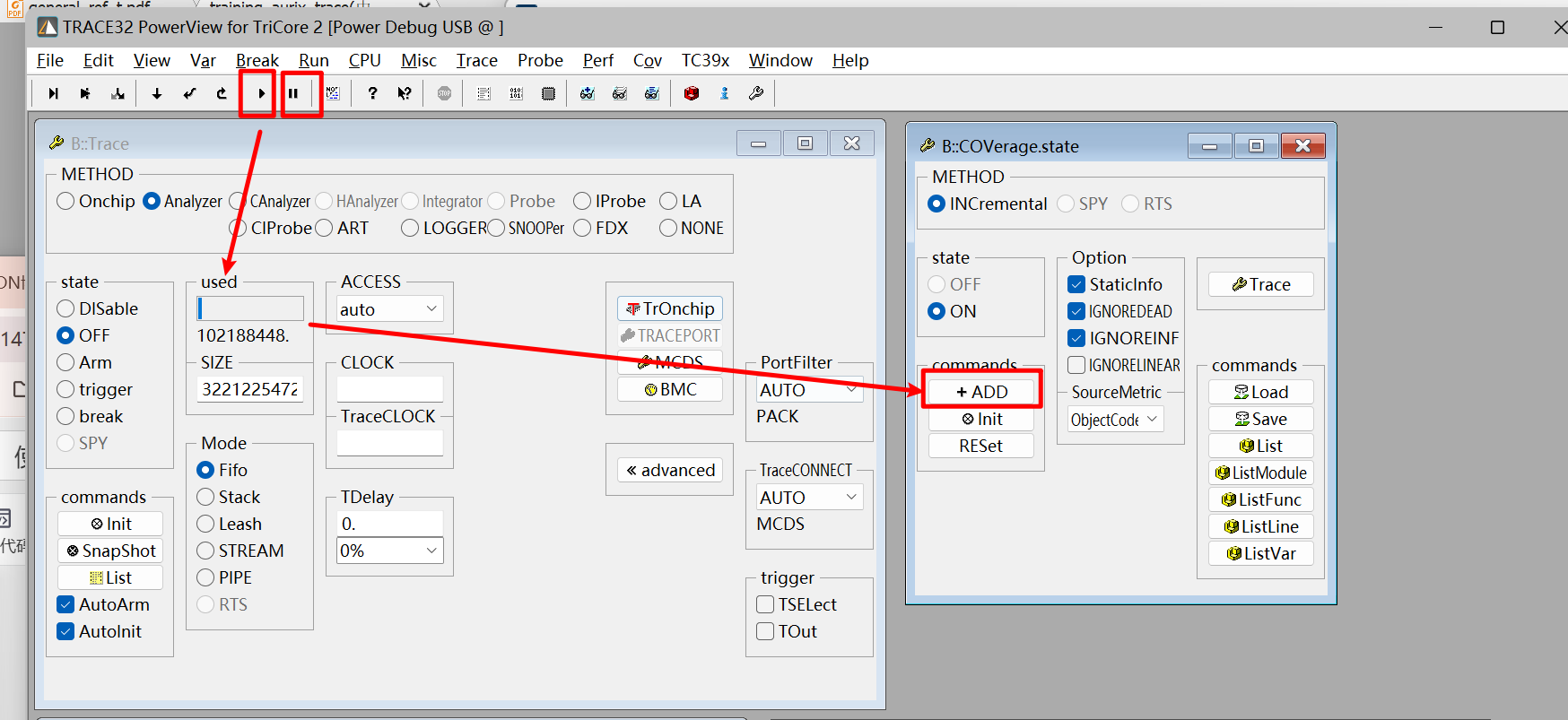Click the TDelay value input field
Screen dimensions: 1568x720
pyautogui.click(x=389, y=524)
